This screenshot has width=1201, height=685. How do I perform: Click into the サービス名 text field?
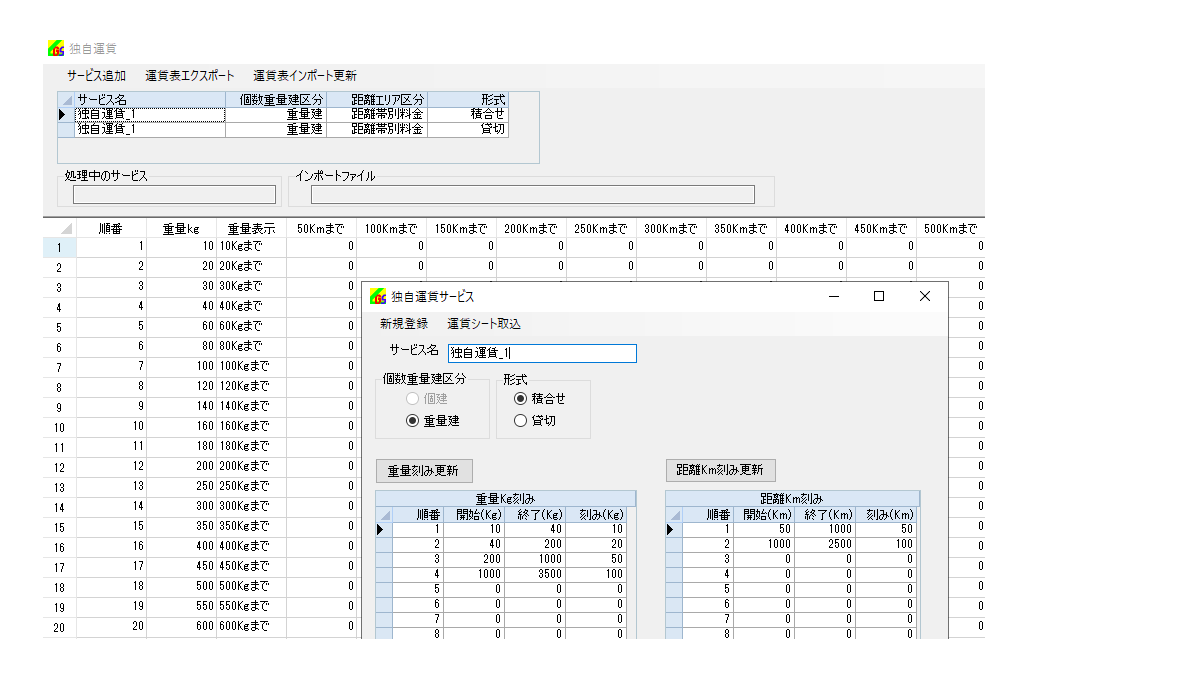point(541,353)
